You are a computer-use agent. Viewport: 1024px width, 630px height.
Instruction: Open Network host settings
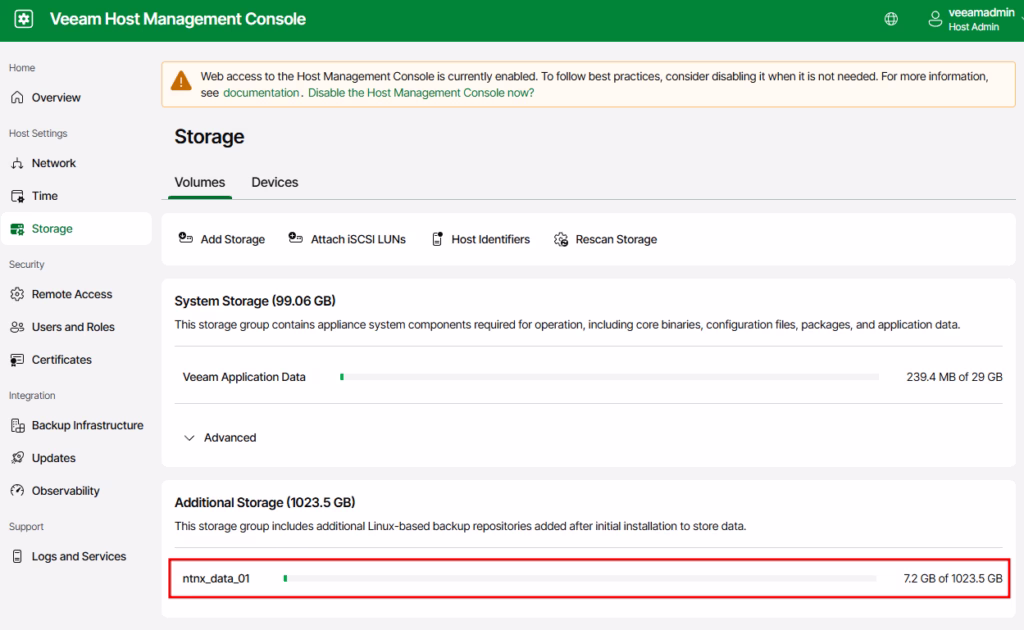(76, 163)
